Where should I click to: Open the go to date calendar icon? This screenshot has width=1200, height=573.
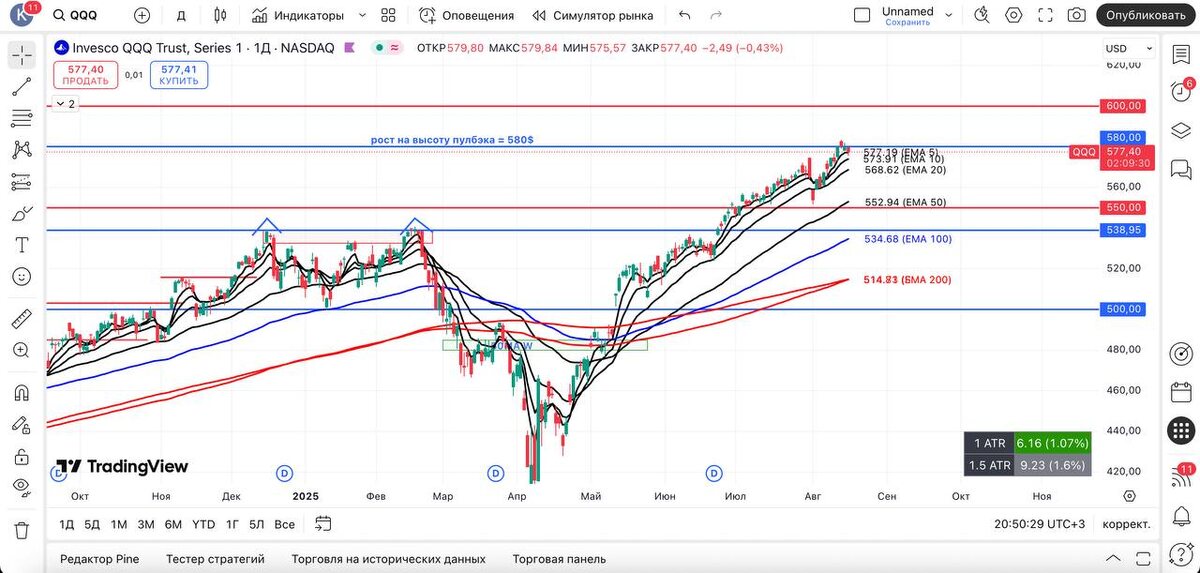pos(322,523)
